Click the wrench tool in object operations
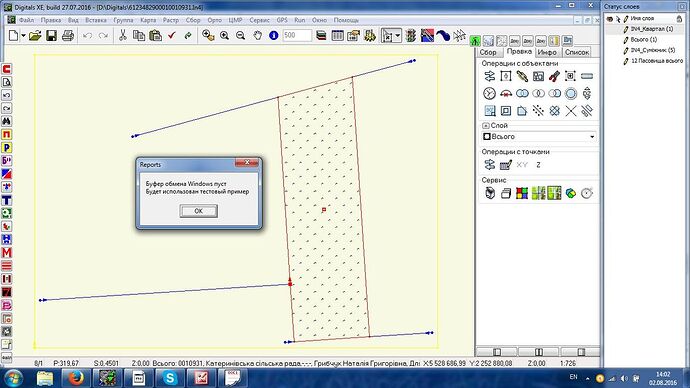This screenshot has width=690, height=388. click(x=522, y=77)
